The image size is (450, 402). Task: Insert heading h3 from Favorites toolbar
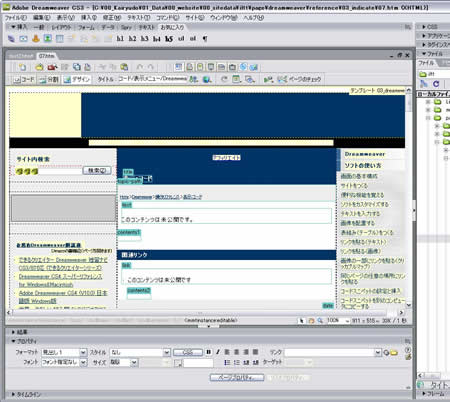pyautogui.click(x=144, y=39)
